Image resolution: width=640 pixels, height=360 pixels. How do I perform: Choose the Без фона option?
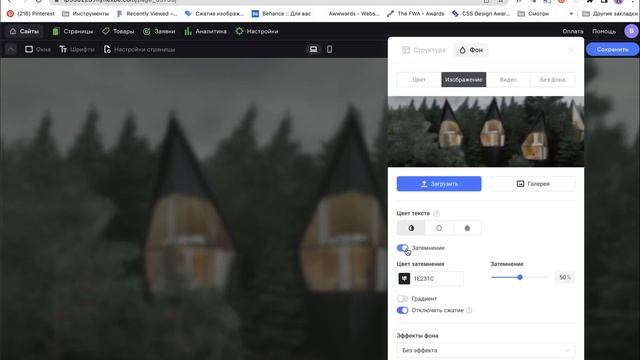553,80
